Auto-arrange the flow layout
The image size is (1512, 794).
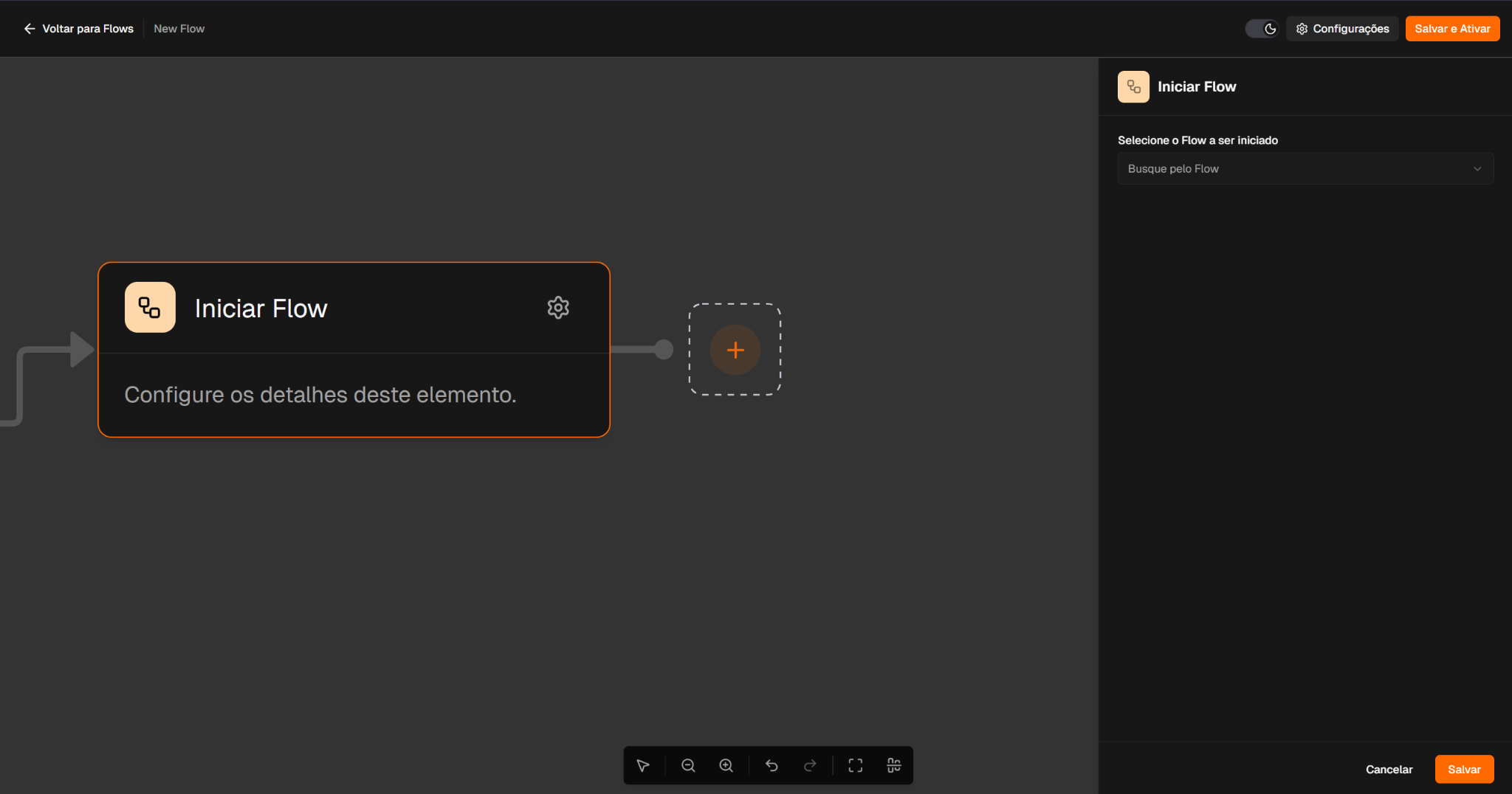(x=894, y=765)
